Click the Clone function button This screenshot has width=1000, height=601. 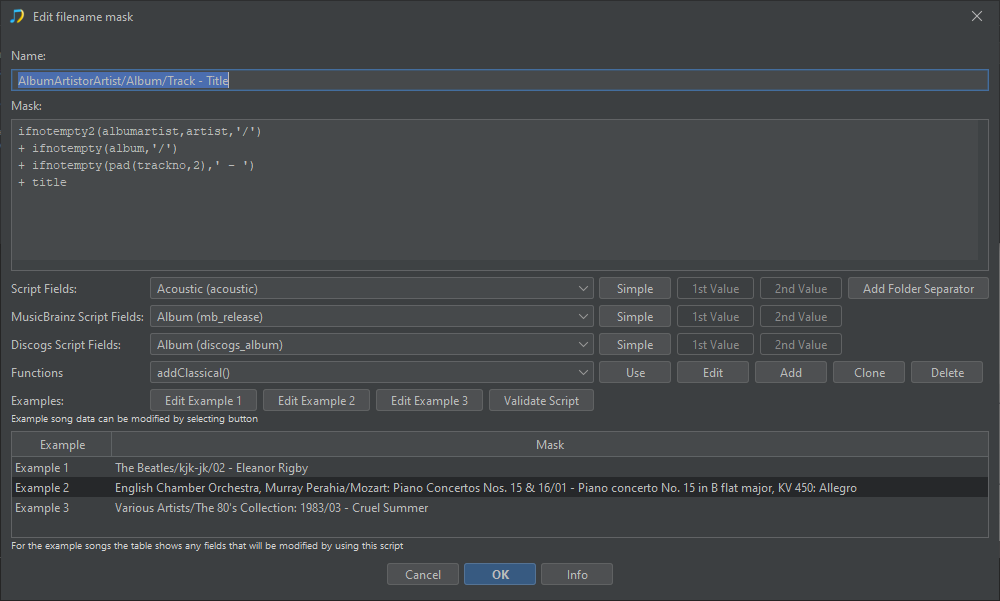pos(869,373)
